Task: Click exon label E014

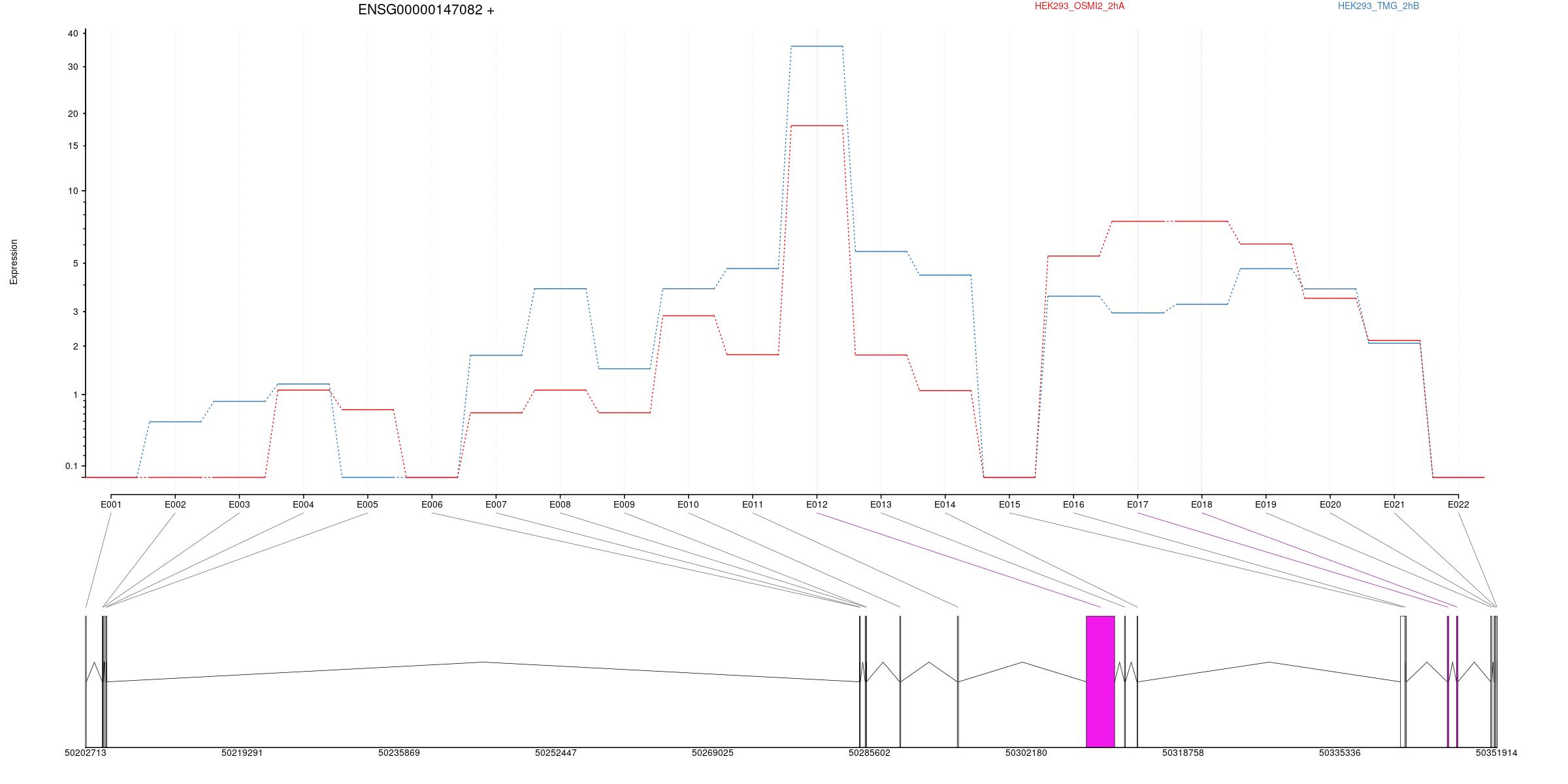Action: [945, 504]
